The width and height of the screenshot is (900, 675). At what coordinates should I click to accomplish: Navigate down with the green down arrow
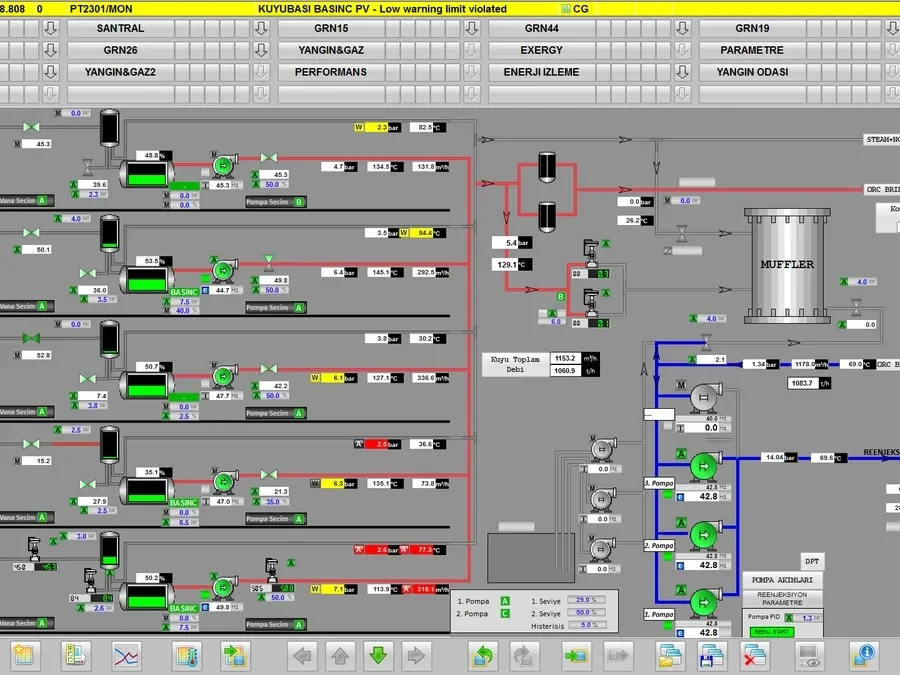(x=378, y=655)
